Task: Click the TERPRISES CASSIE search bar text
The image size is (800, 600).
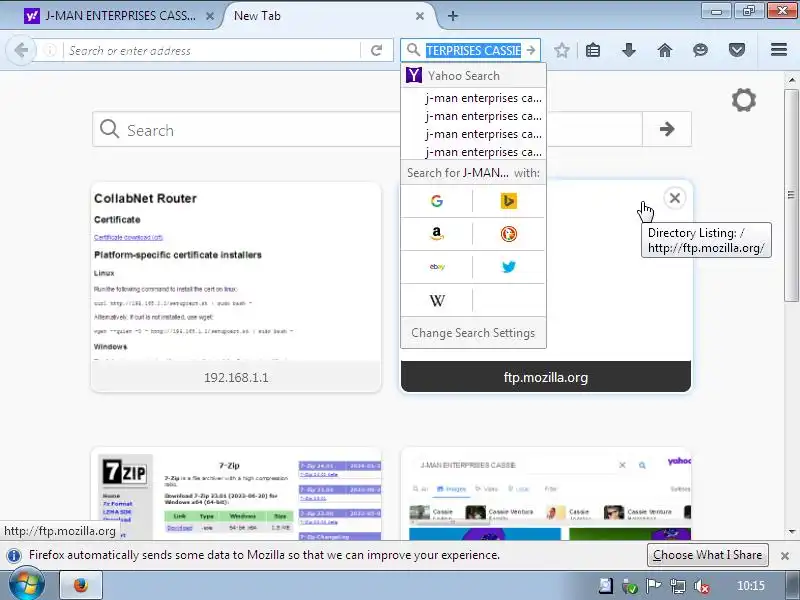Action: coord(473,51)
